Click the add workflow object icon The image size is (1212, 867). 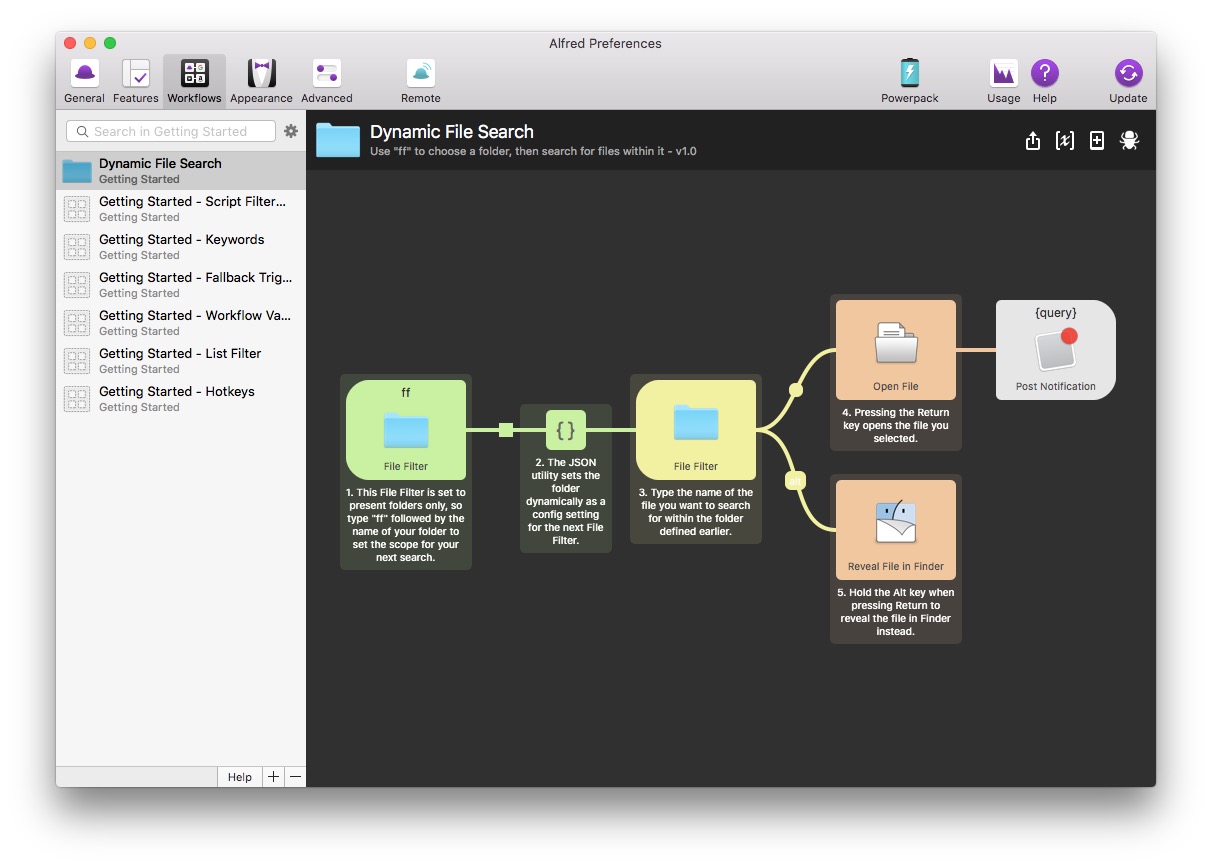tap(1097, 141)
